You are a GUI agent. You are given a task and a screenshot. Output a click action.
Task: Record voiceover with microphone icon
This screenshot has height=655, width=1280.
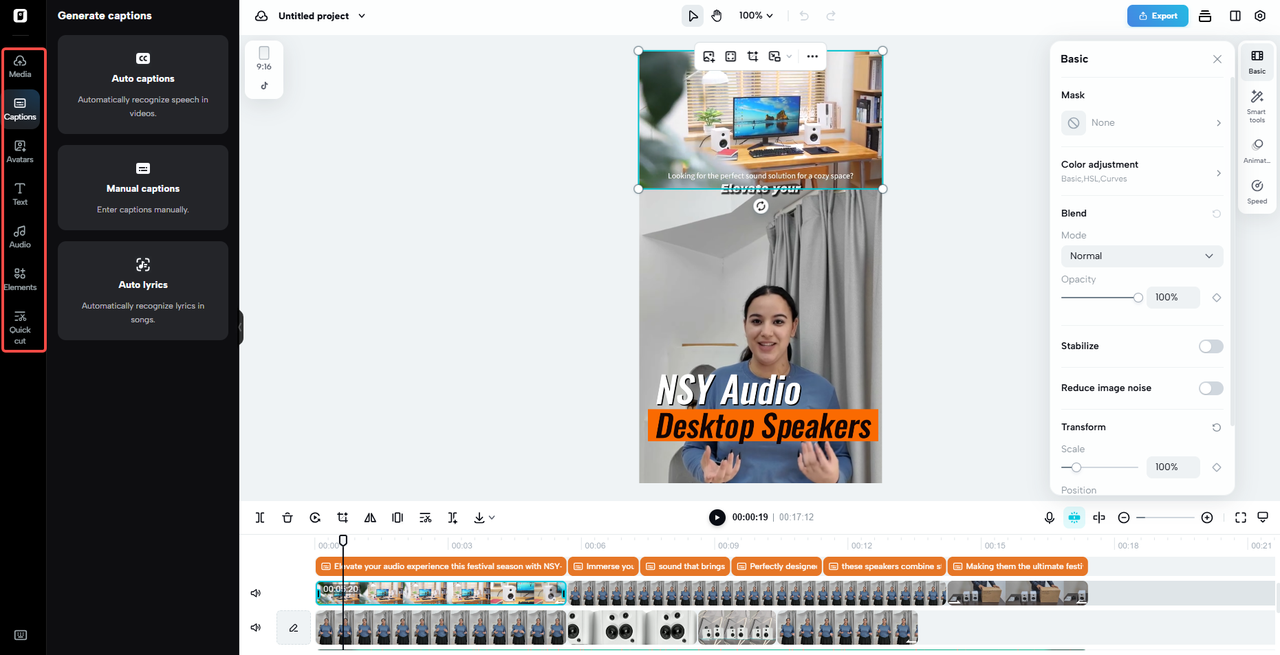(x=1049, y=517)
